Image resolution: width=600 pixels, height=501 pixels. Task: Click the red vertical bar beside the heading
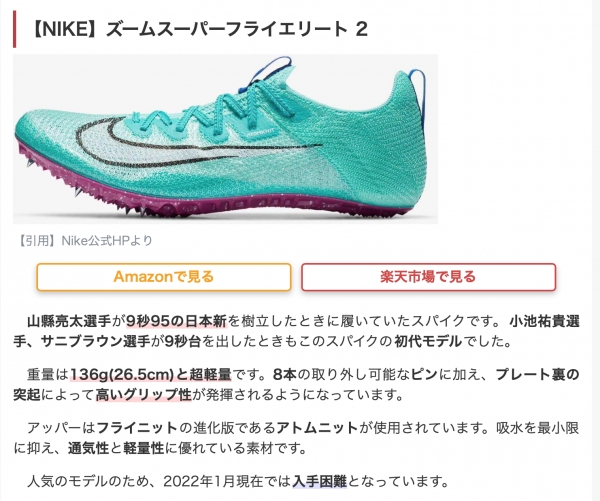15,29
